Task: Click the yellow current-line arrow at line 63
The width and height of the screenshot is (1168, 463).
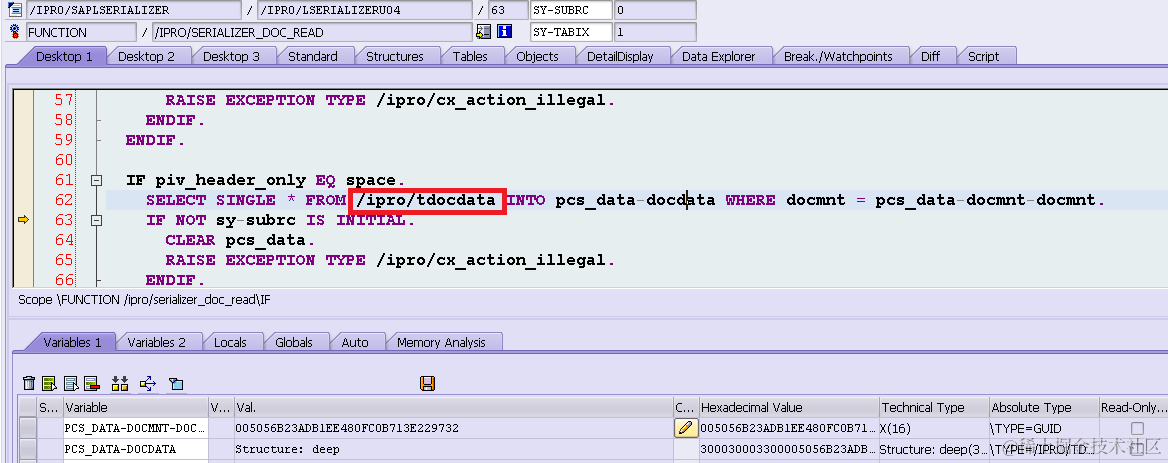Action: (x=23, y=220)
